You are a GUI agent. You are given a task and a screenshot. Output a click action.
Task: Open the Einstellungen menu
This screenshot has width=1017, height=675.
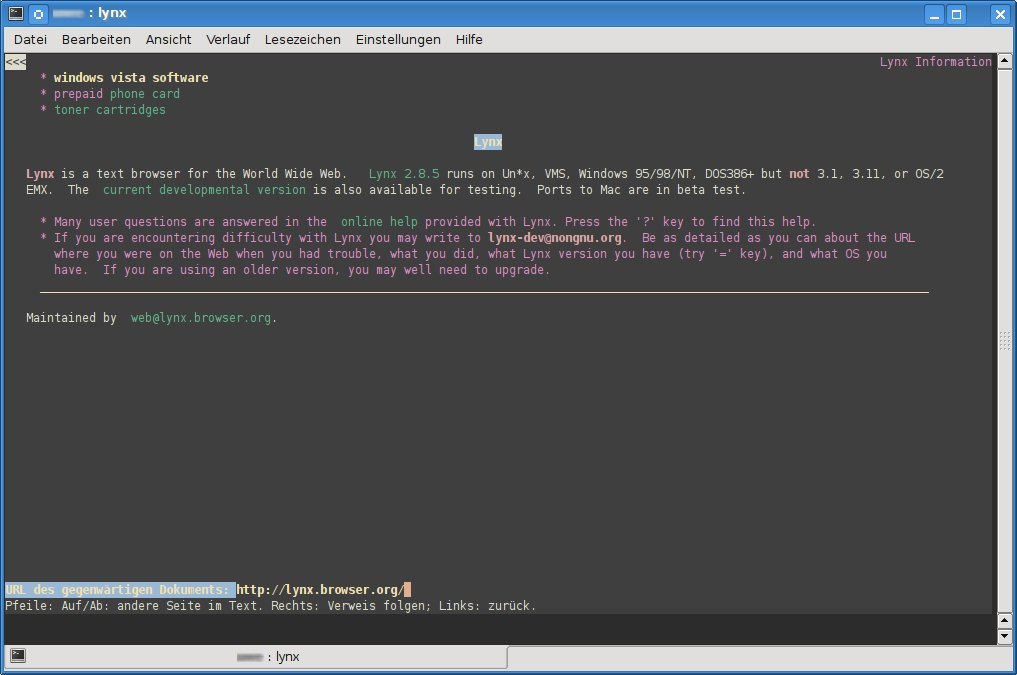coord(398,40)
